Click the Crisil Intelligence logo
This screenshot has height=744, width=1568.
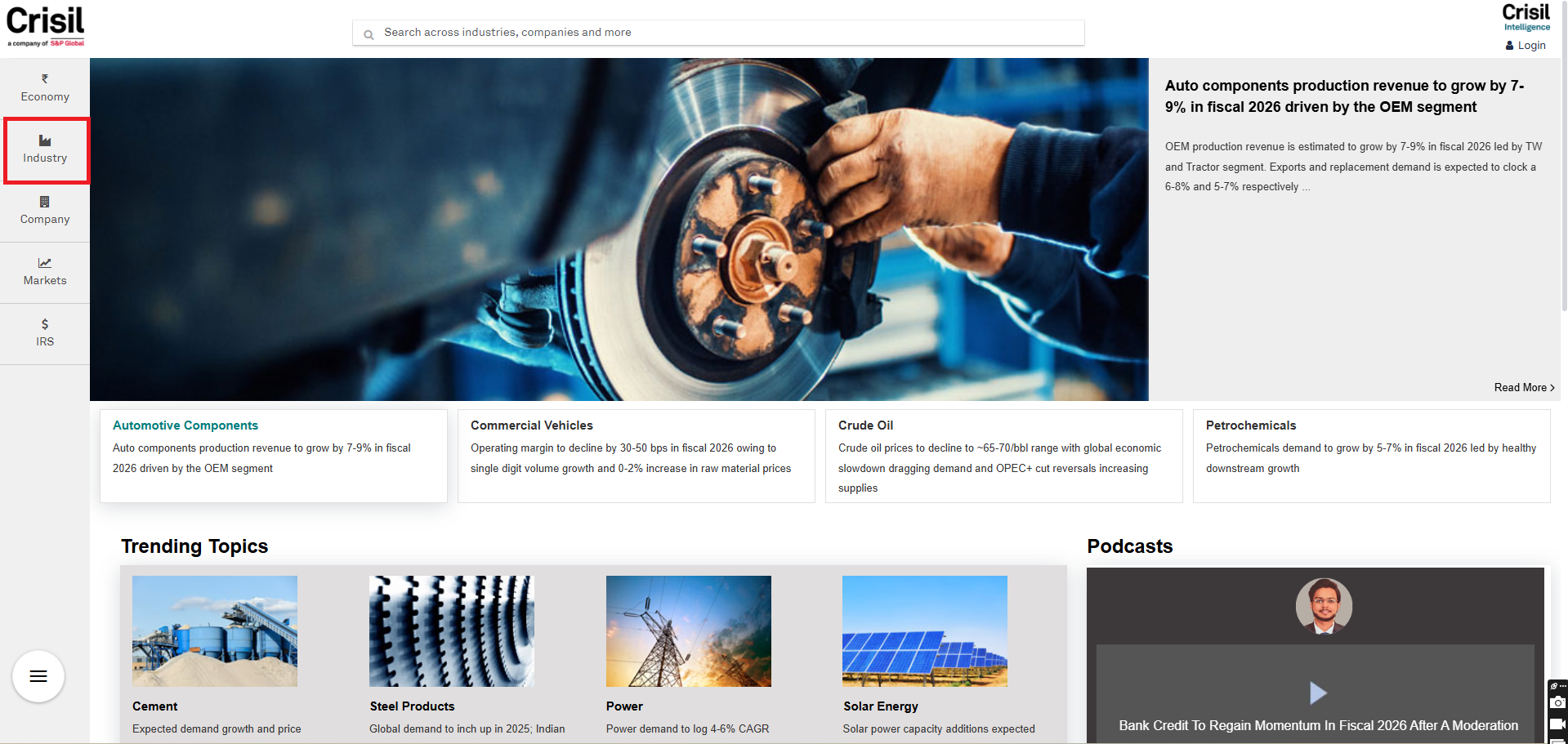(1526, 17)
